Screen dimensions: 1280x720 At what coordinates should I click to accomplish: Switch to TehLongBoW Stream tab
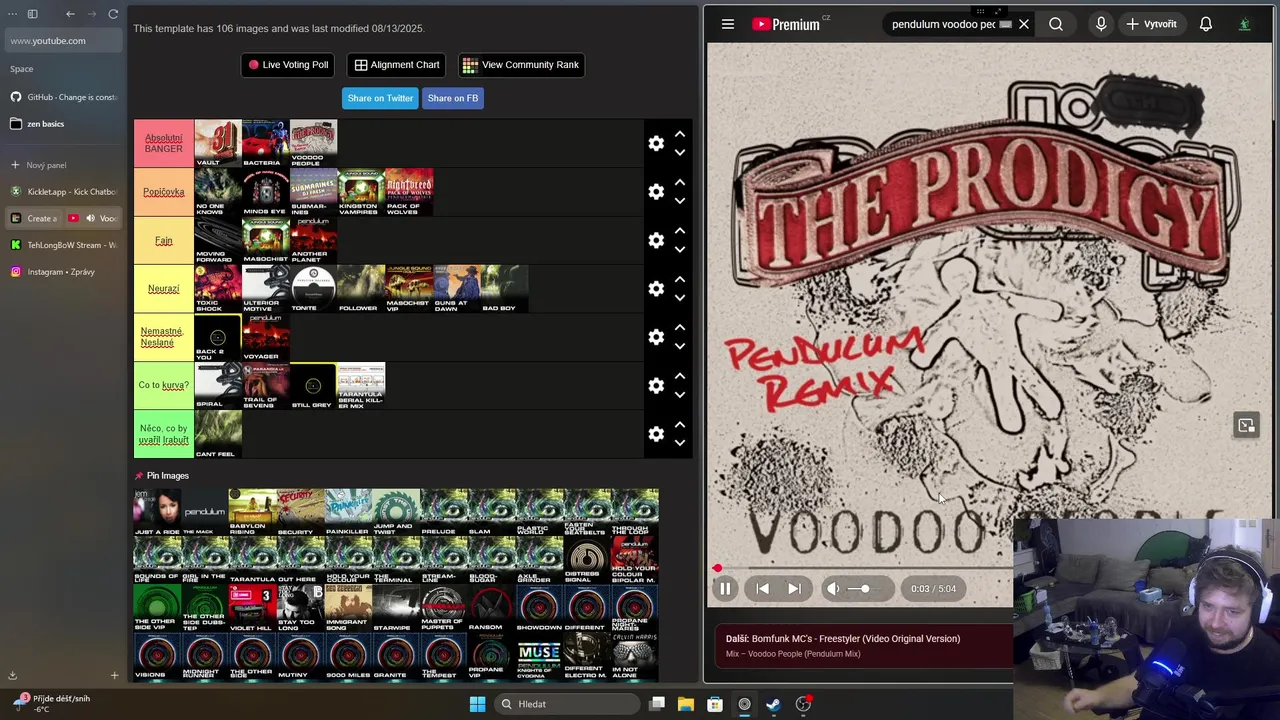click(x=64, y=245)
